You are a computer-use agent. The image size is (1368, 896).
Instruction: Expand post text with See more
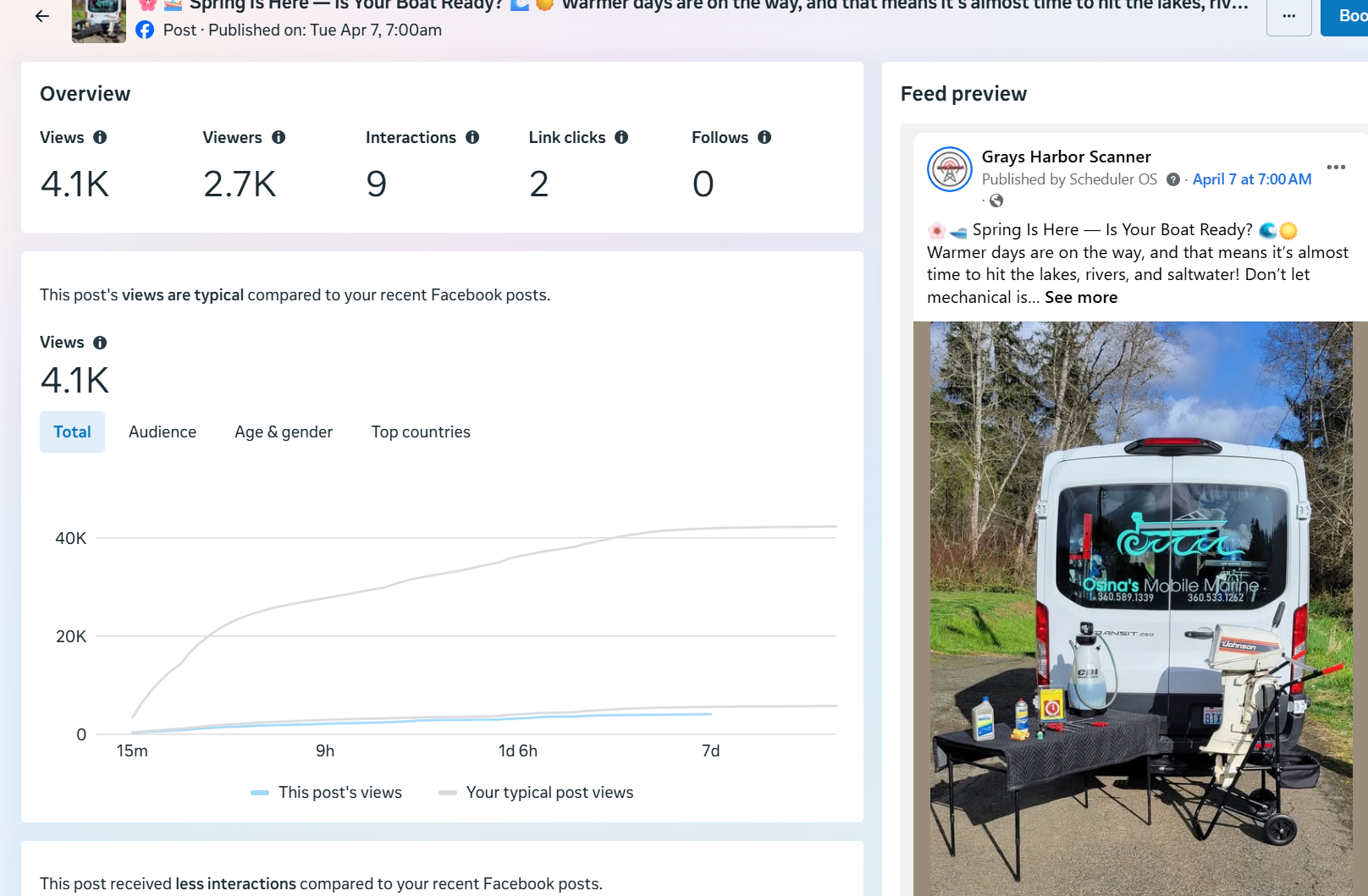[x=1080, y=297]
